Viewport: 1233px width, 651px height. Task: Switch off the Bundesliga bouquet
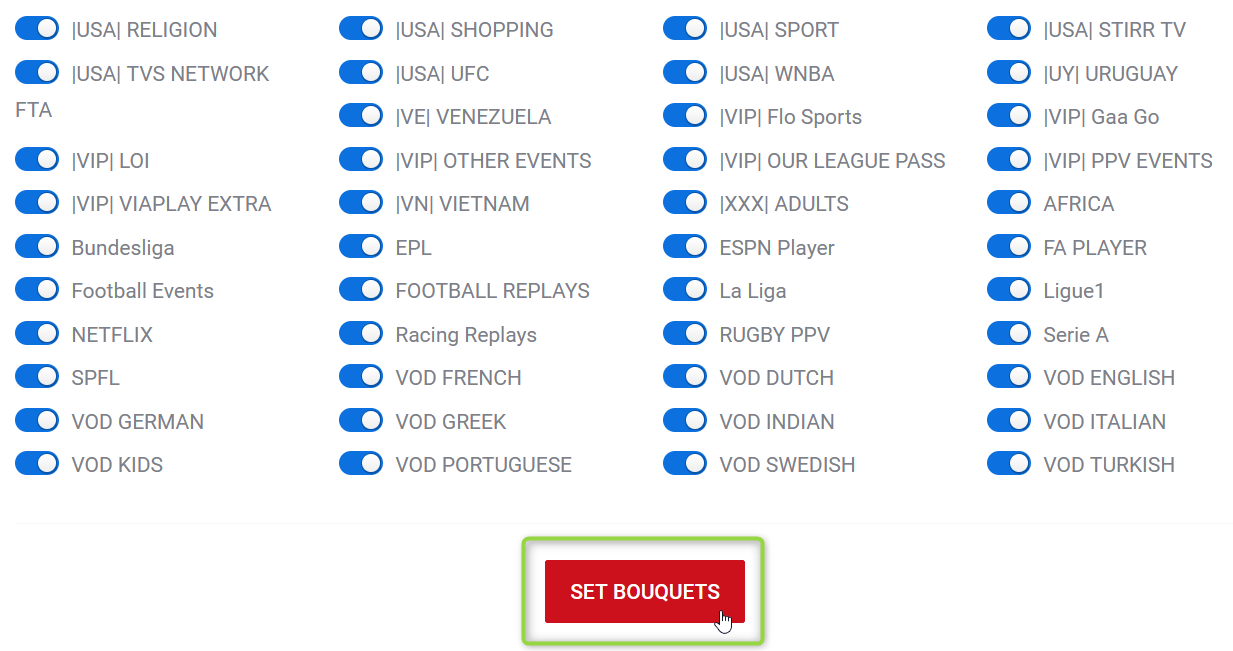pos(37,247)
